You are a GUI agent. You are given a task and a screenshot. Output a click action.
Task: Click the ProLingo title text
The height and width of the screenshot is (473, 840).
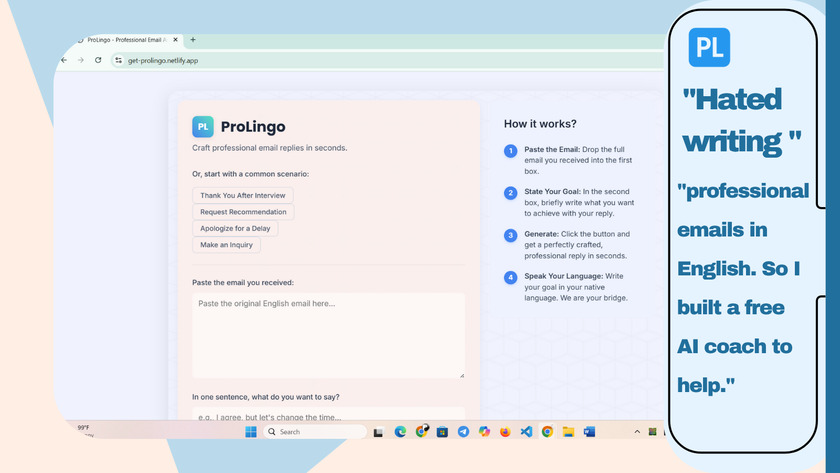click(x=253, y=127)
